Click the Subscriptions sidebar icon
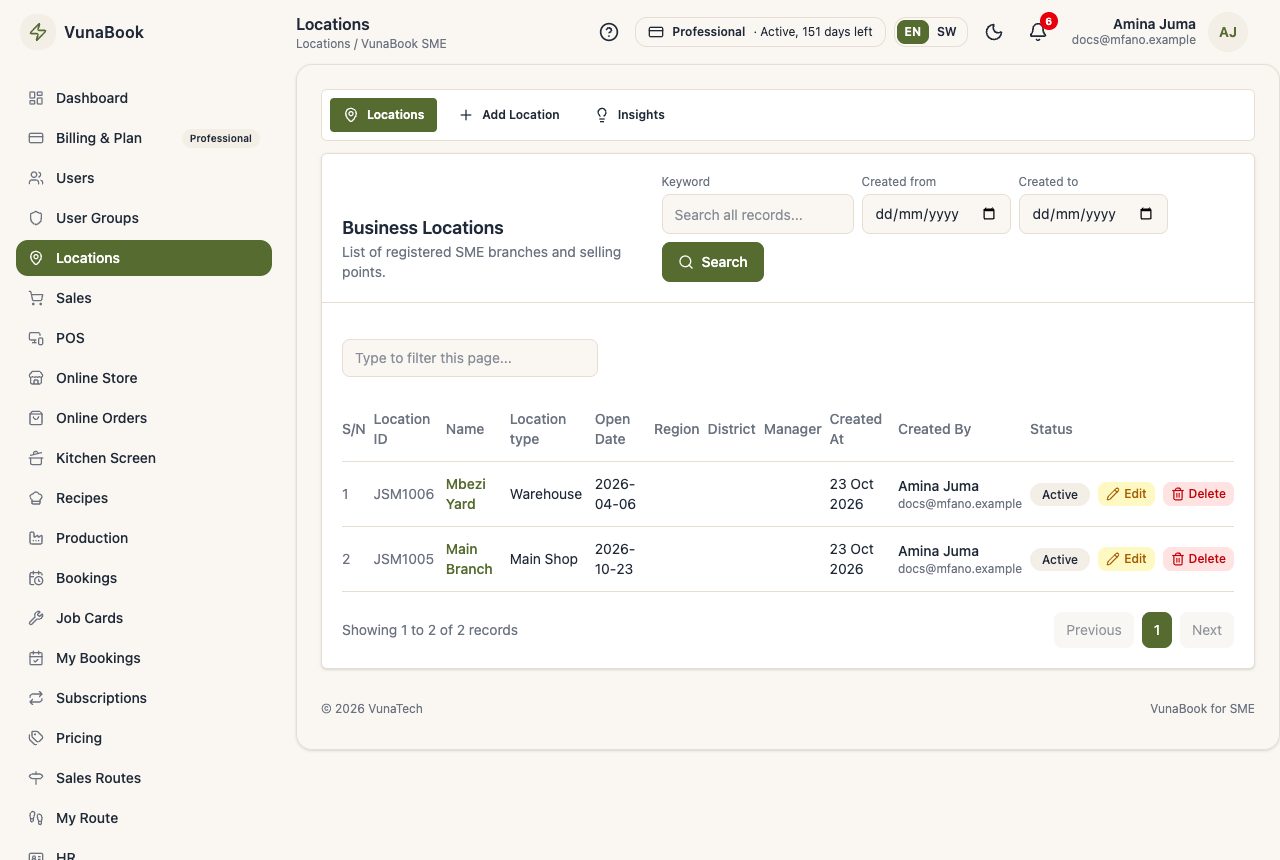 pyautogui.click(x=36, y=698)
